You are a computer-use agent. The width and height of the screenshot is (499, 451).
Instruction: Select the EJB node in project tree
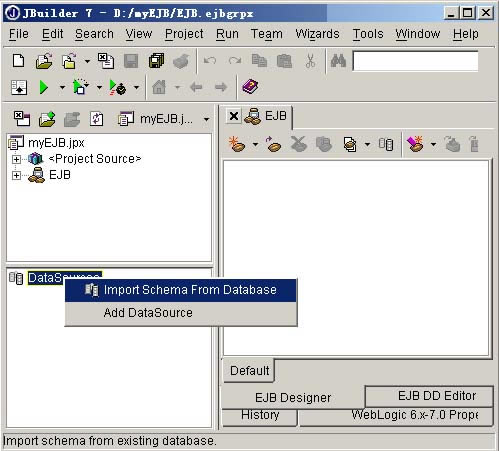pos(60,175)
